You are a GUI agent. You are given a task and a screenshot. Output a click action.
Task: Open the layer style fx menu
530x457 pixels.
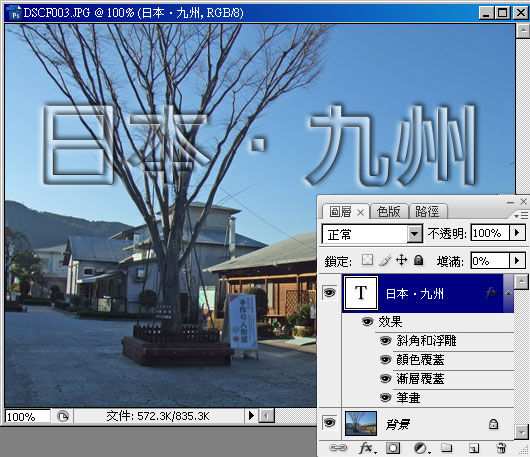click(x=367, y=448)
